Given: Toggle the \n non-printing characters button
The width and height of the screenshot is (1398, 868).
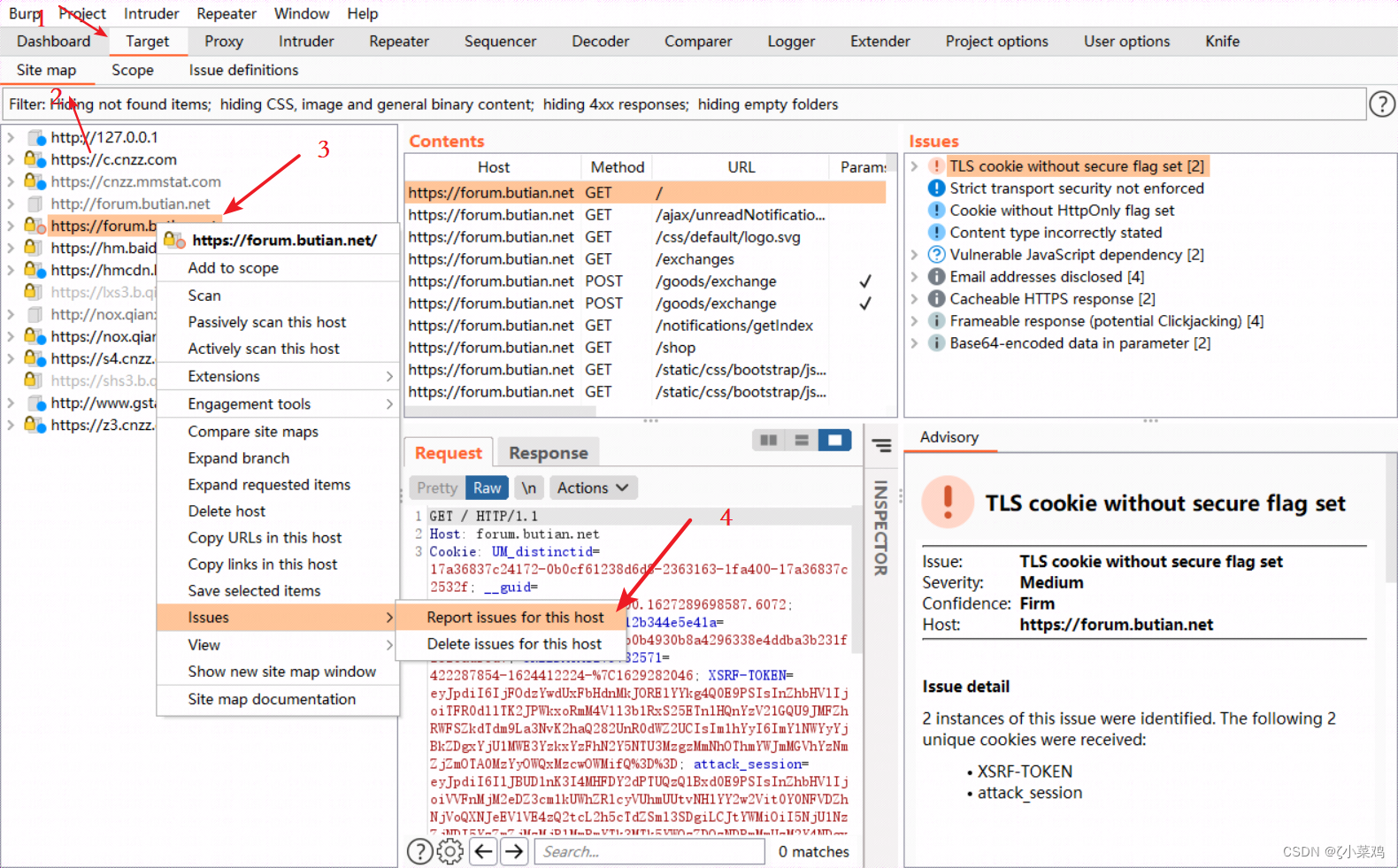Looking at the screenshot, I should [x=528, y=488].
